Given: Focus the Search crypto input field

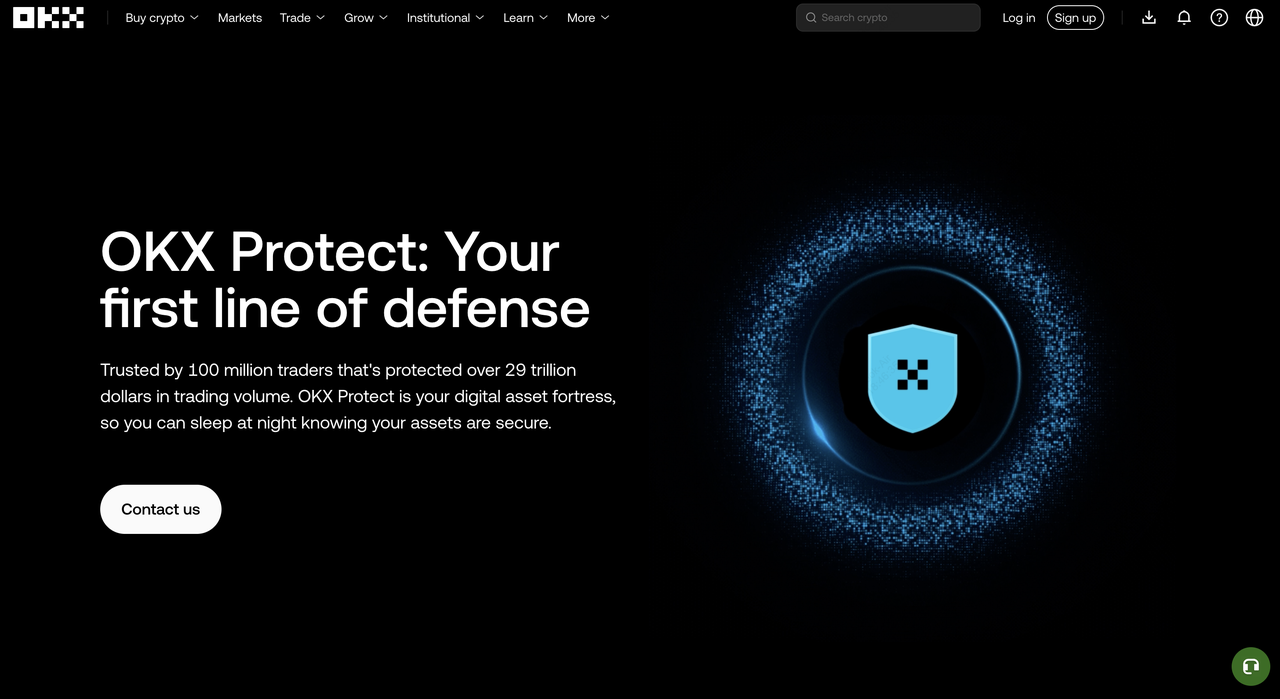Looking at the screenshot, I should 895,18.
